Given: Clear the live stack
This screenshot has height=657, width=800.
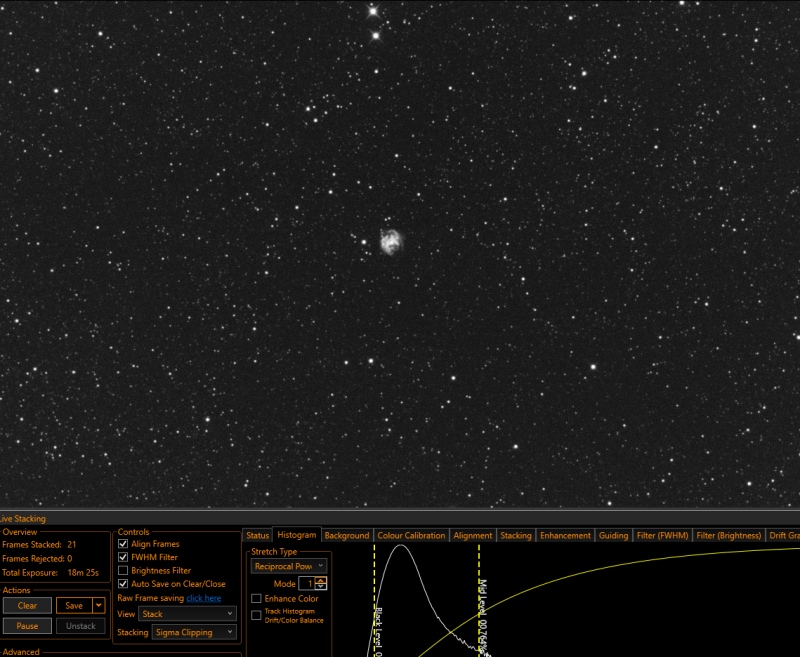Looking at the screenshot, I should pyautogui.click(x=28, y=605).
